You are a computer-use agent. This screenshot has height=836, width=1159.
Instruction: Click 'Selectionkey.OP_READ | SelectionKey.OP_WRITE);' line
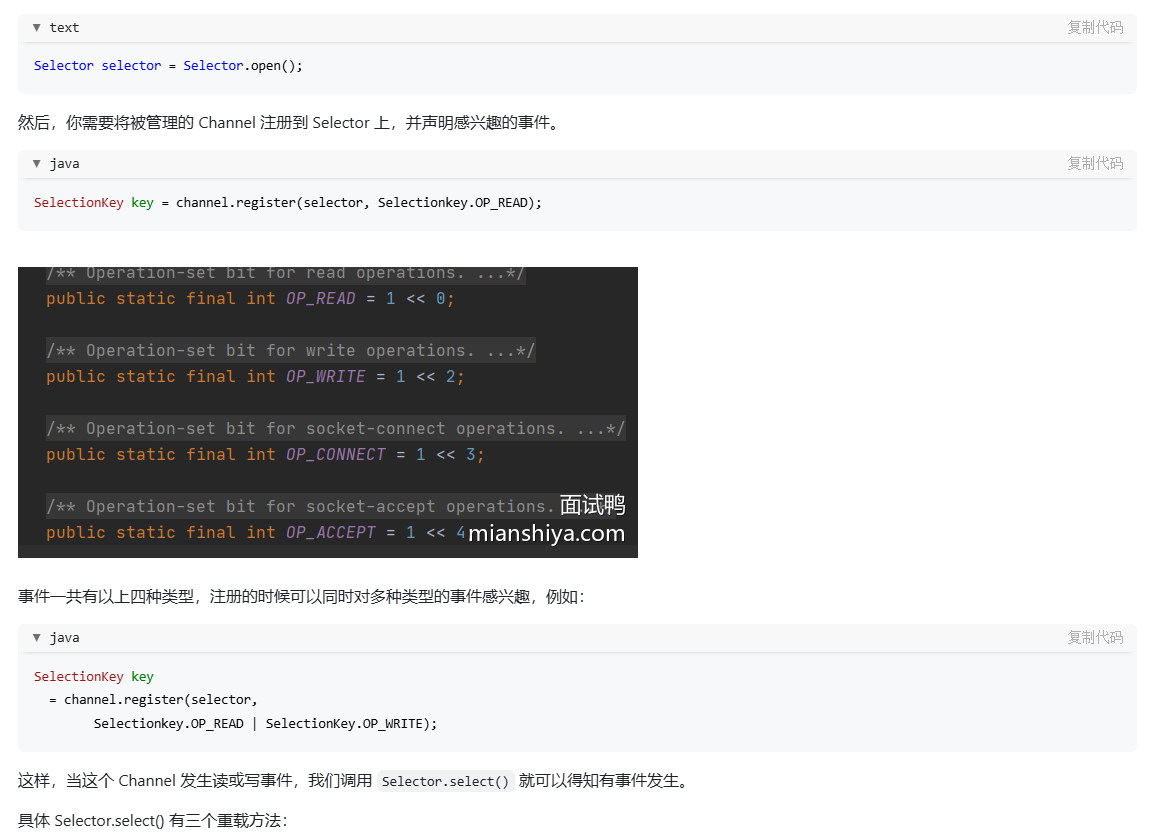265,724
